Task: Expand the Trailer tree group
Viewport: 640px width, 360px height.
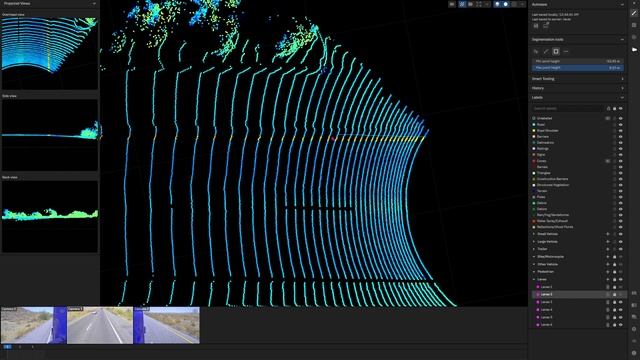Action: pos(534,249)
